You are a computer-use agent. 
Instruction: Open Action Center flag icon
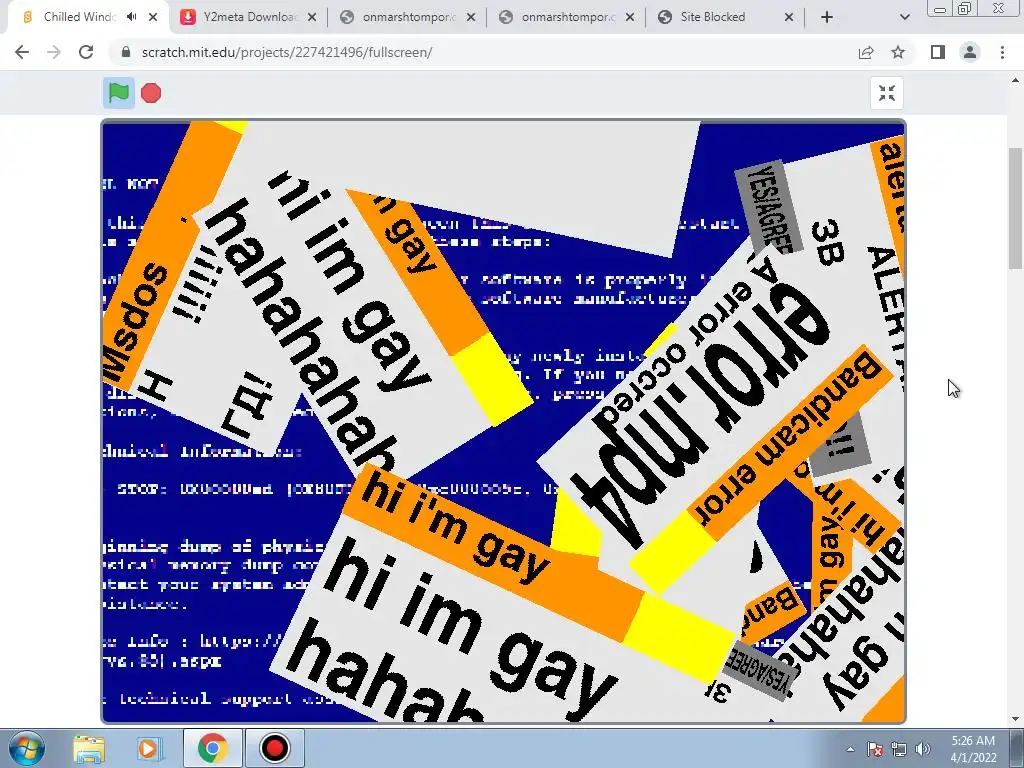point(875,749)
